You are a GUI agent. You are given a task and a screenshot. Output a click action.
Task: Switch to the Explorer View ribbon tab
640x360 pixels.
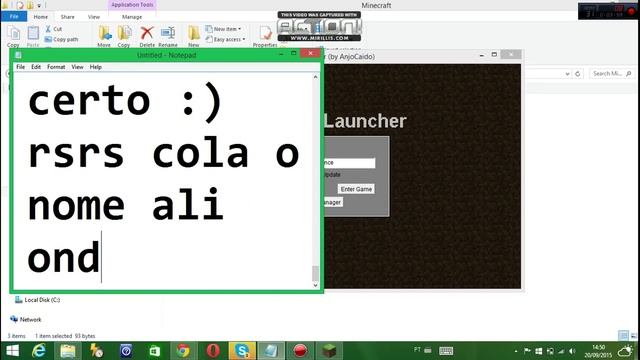(94, 17)
